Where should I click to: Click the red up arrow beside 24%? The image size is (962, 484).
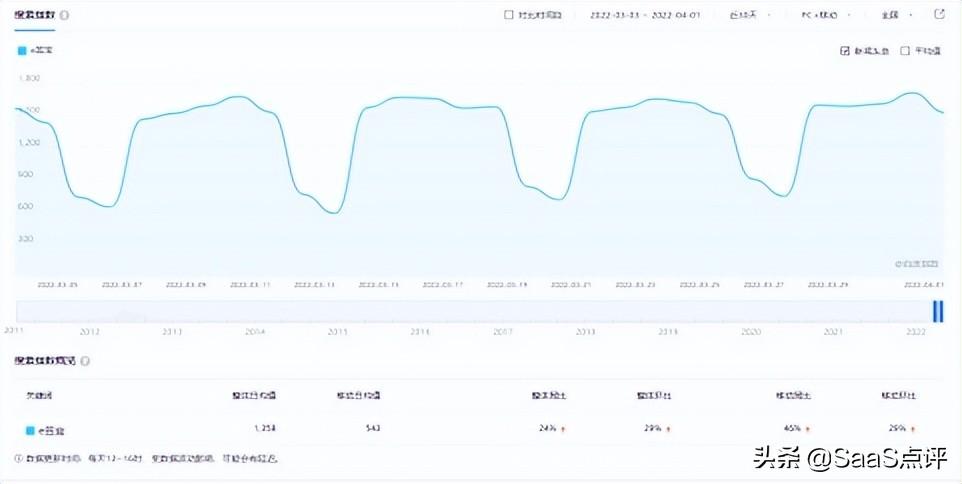click(563, 429)
